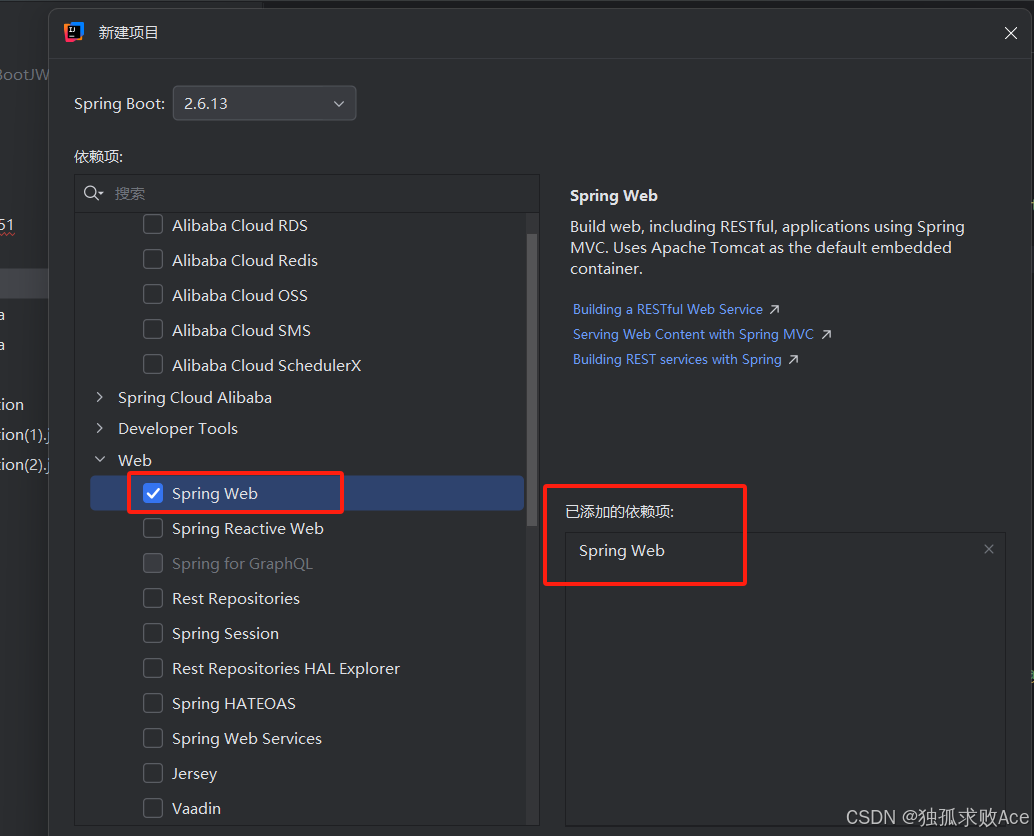The image size is (1034, 836).
Task: Check Alibaba Cloud SchedulerX
Action: tap(153, 365)
